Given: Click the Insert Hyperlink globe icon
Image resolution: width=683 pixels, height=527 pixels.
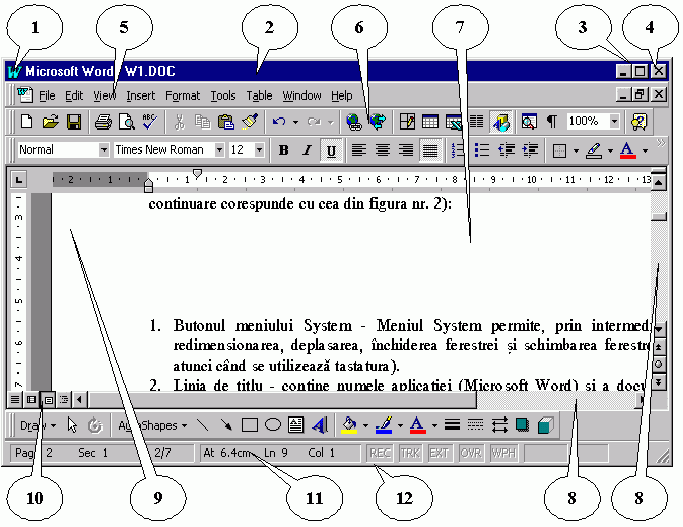Looking at the screenshot, I should [354, 122].
